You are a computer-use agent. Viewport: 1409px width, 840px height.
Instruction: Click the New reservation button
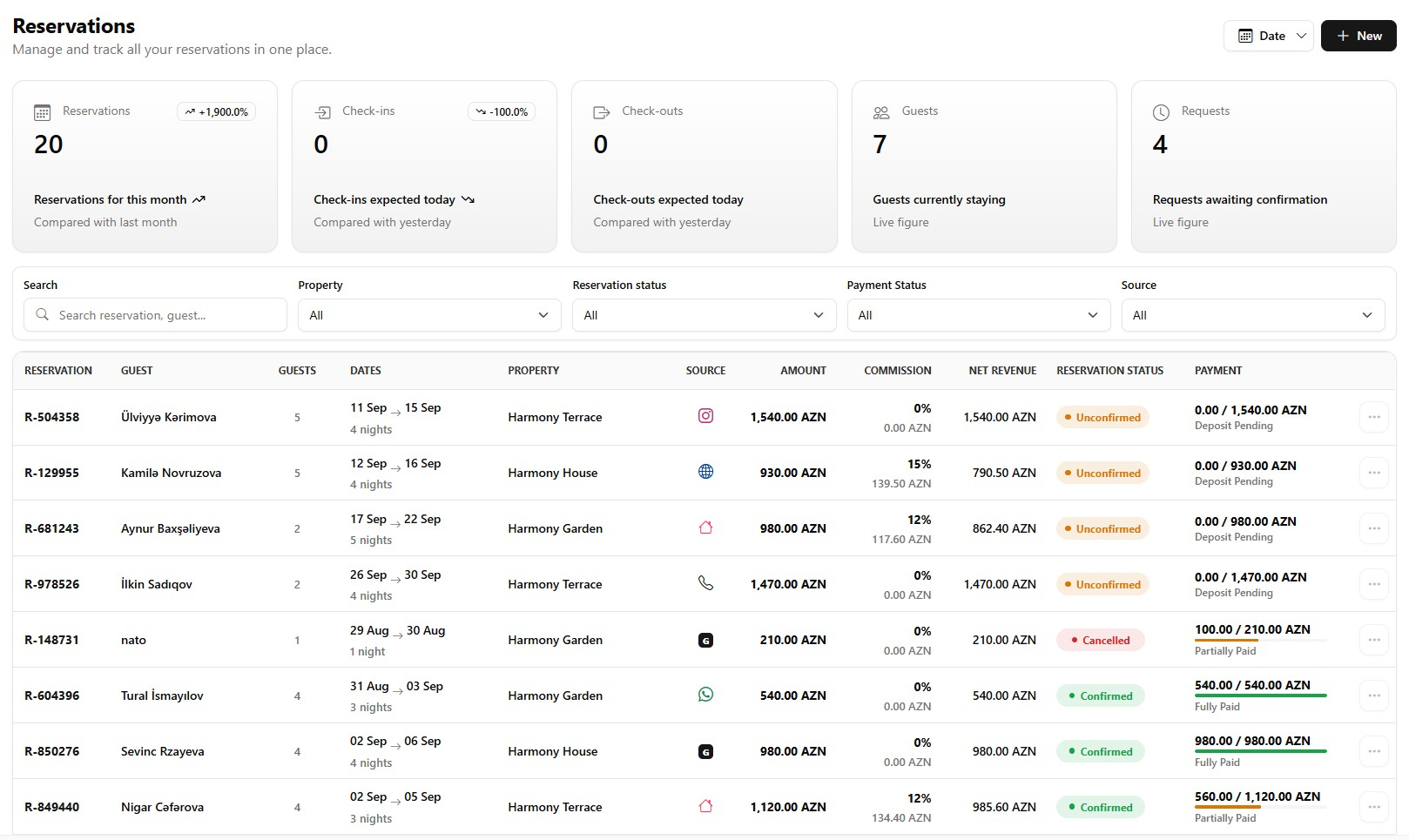[1358, 36]
